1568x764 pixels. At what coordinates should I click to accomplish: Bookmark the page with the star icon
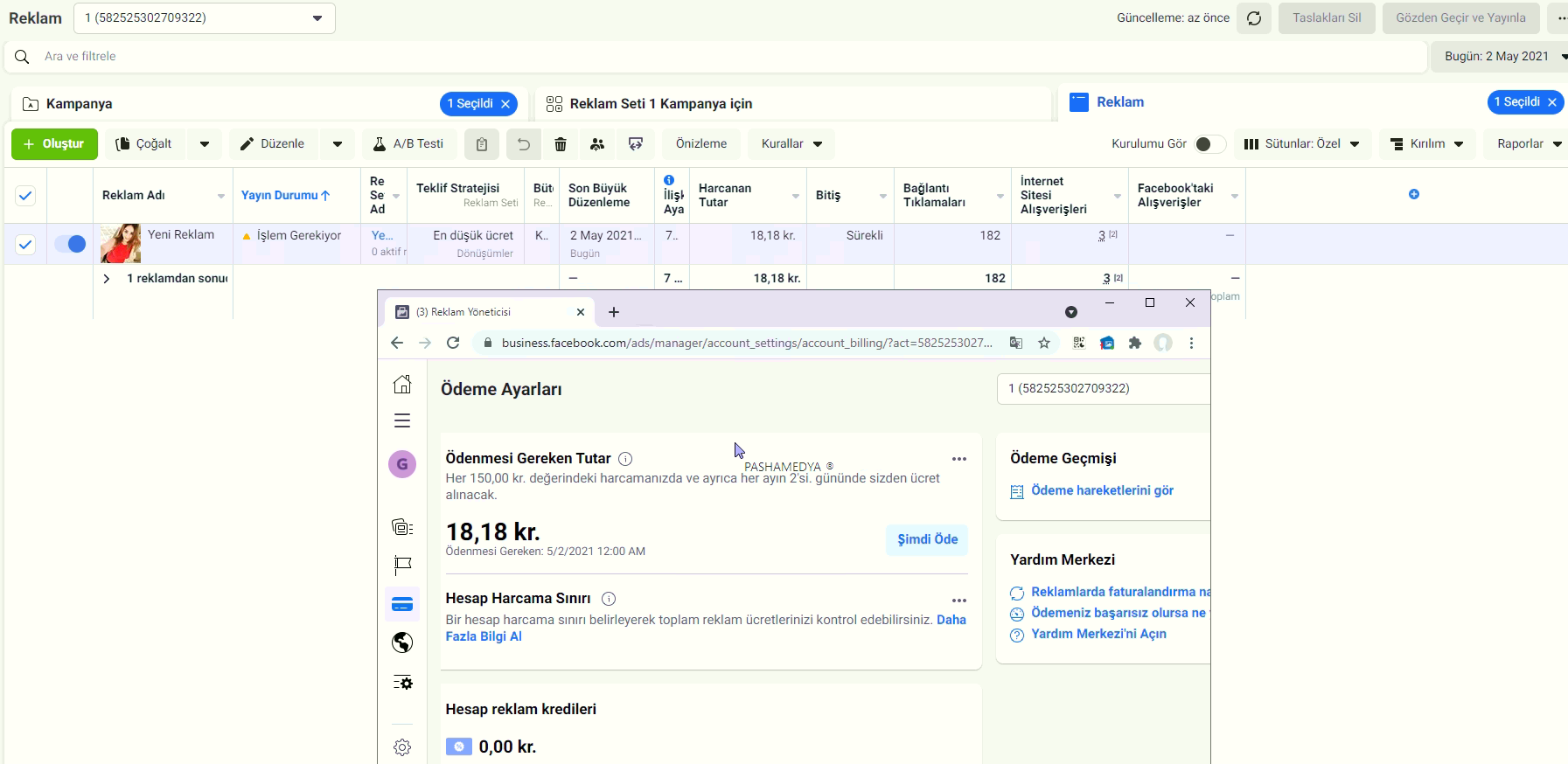(1044, 343)
